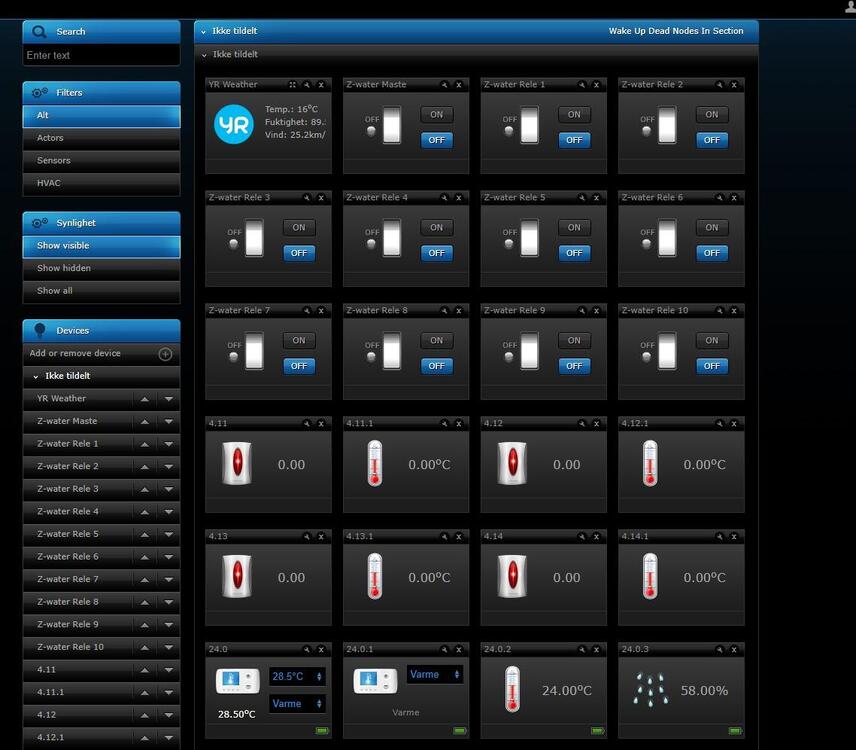This screenshot has width=856, height=750.
Task: Click the Search Enter text field
Action: coord(102,56)
